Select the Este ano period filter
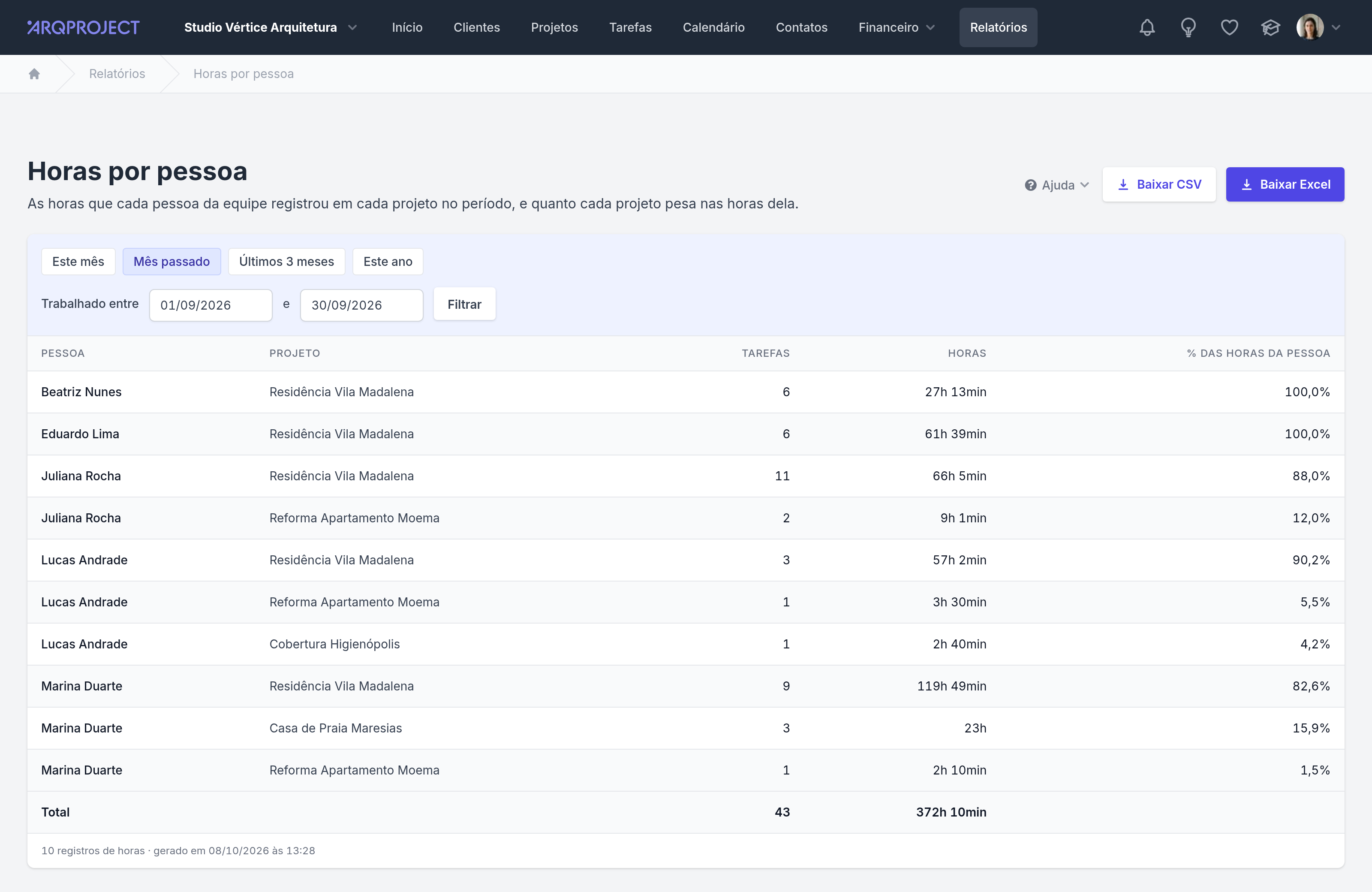 tap(388, 261)
